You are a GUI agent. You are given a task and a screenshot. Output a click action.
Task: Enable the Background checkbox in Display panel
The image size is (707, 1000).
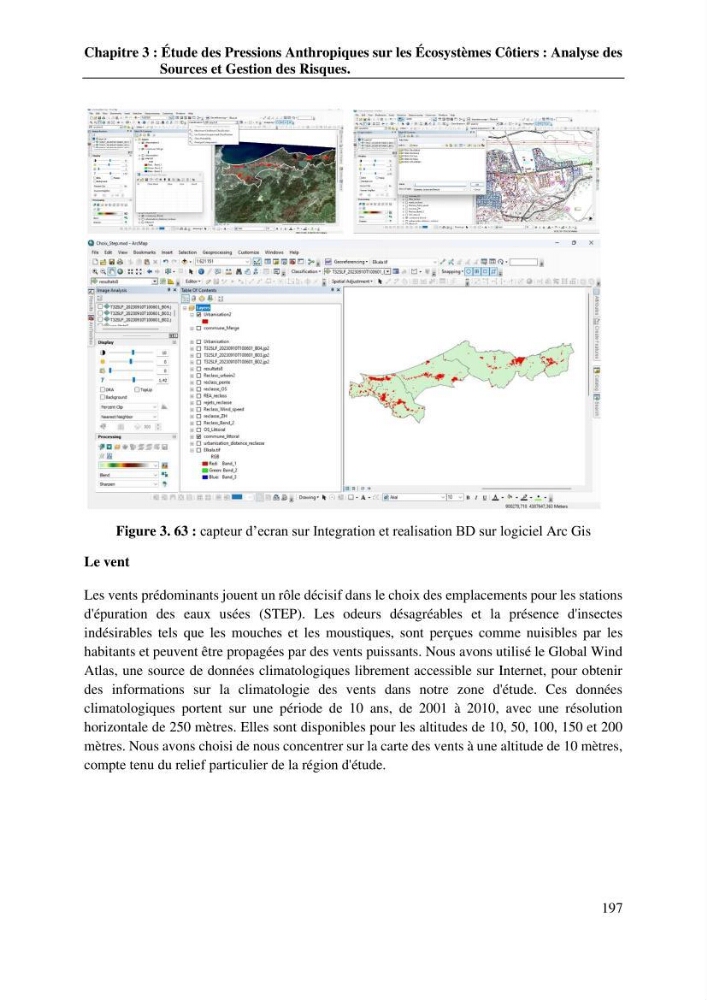(x=103, y=397)
